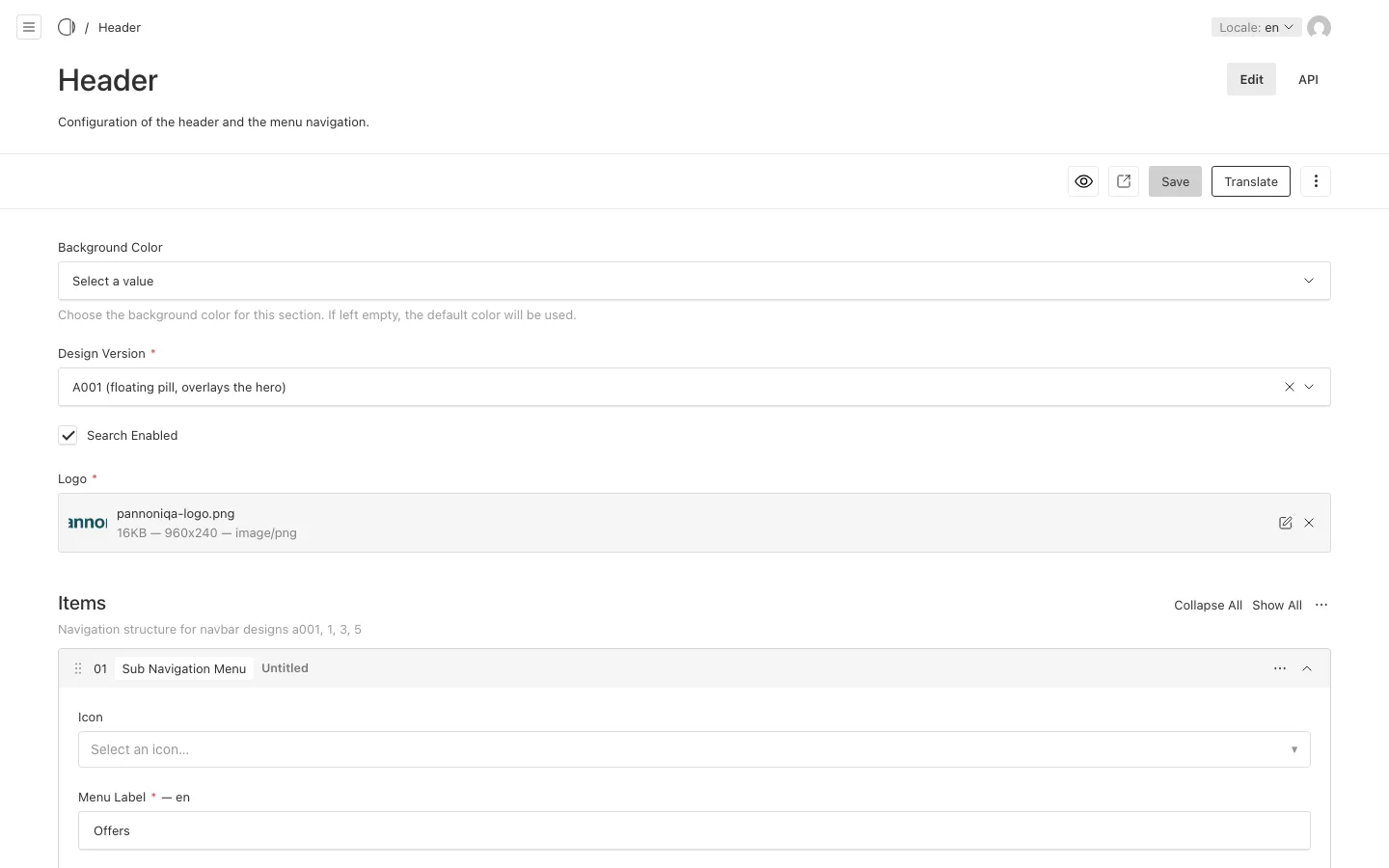
Task: Clear the Design Version selection
Action: pos(1290,387)
